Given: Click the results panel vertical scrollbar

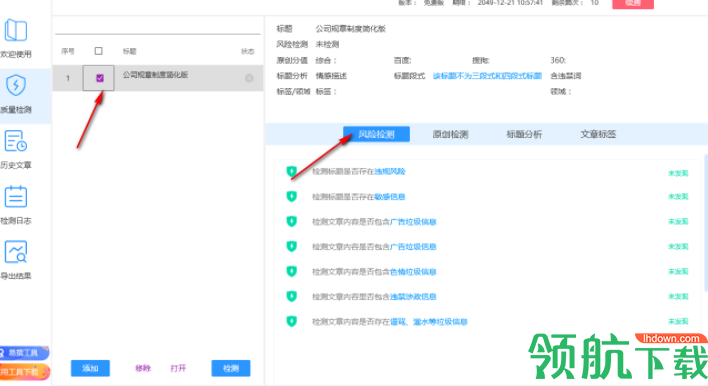Looking at the screenshot, I should [706, 223].
